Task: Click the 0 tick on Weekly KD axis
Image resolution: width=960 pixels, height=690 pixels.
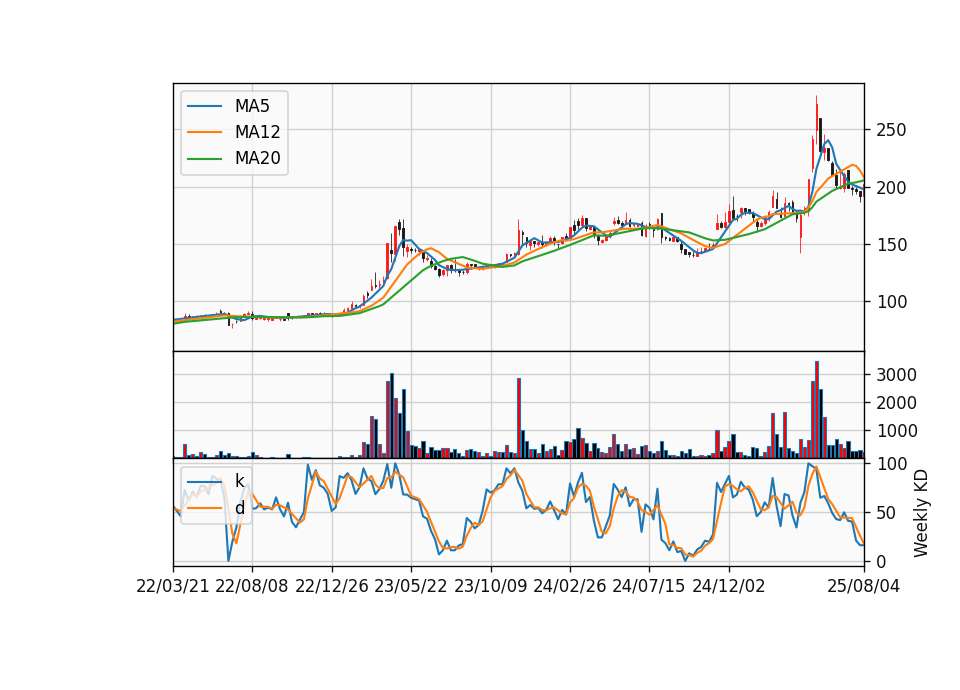Action: [881, 561]
